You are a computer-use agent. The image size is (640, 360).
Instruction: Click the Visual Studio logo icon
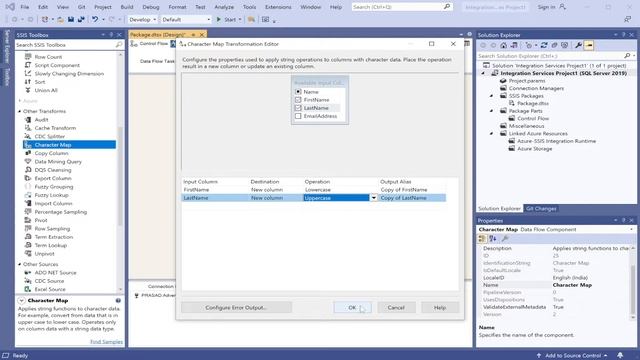[x=10, y=7]
